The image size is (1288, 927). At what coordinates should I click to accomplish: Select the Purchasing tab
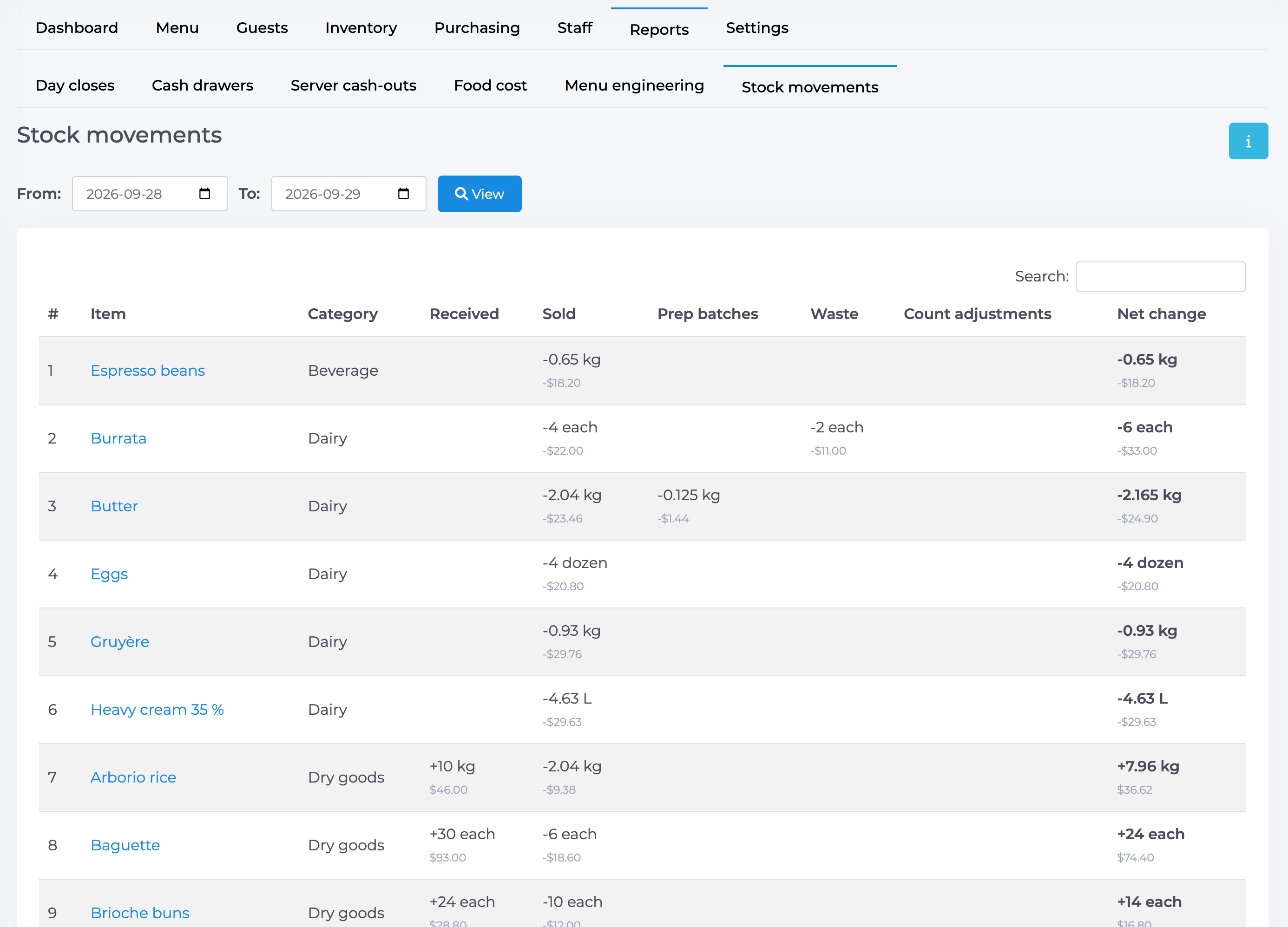click(x=476, y=28)
